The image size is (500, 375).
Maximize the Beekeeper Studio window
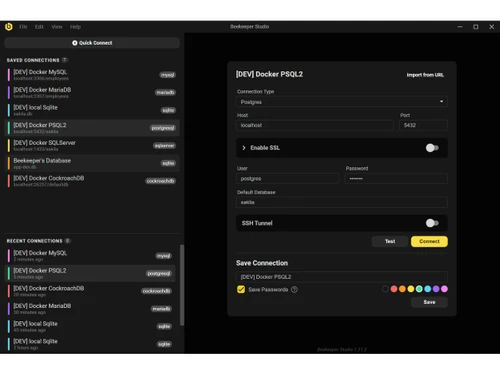coord(476,27)
